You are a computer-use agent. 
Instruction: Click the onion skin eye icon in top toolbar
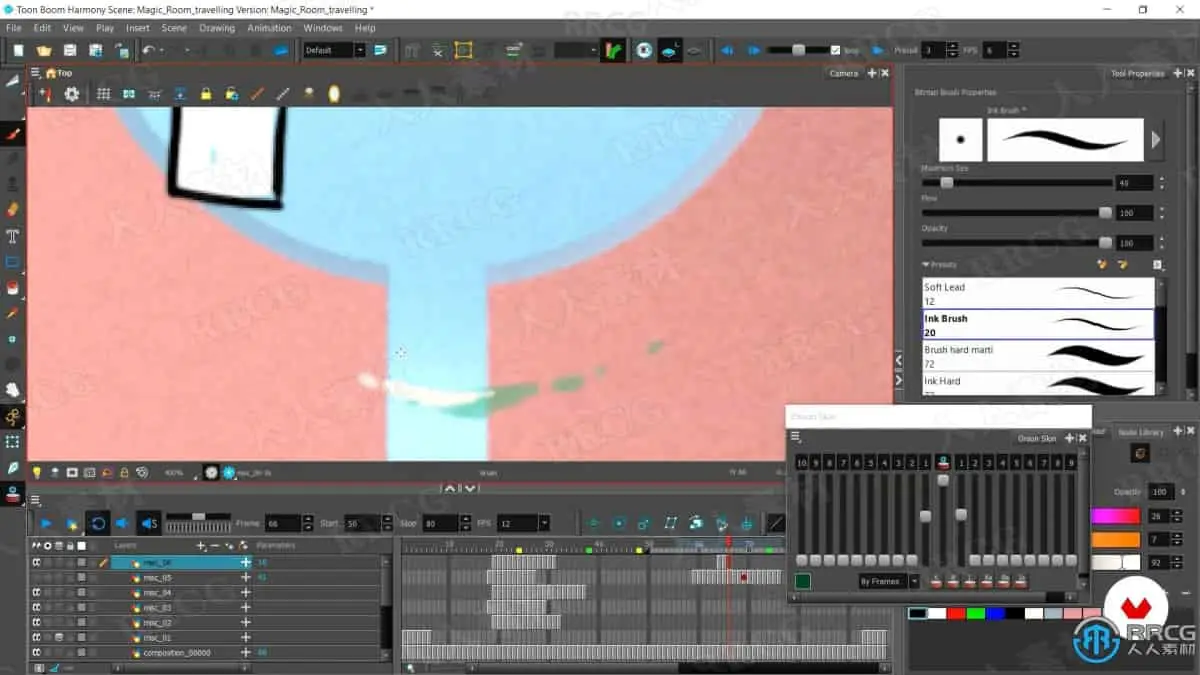tap(645, 50)
